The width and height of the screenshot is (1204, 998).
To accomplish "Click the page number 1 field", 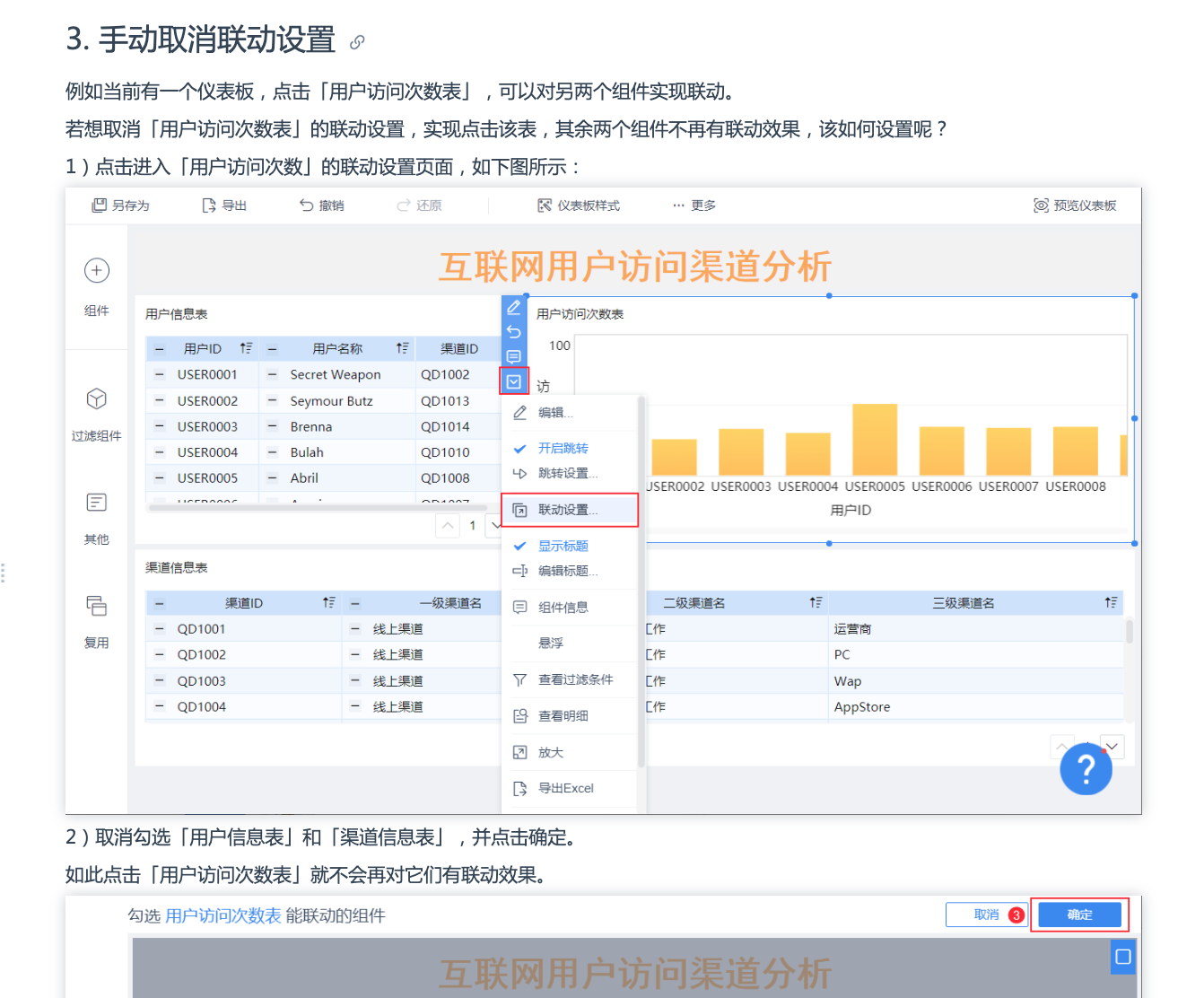I will (x=473, y=526).
